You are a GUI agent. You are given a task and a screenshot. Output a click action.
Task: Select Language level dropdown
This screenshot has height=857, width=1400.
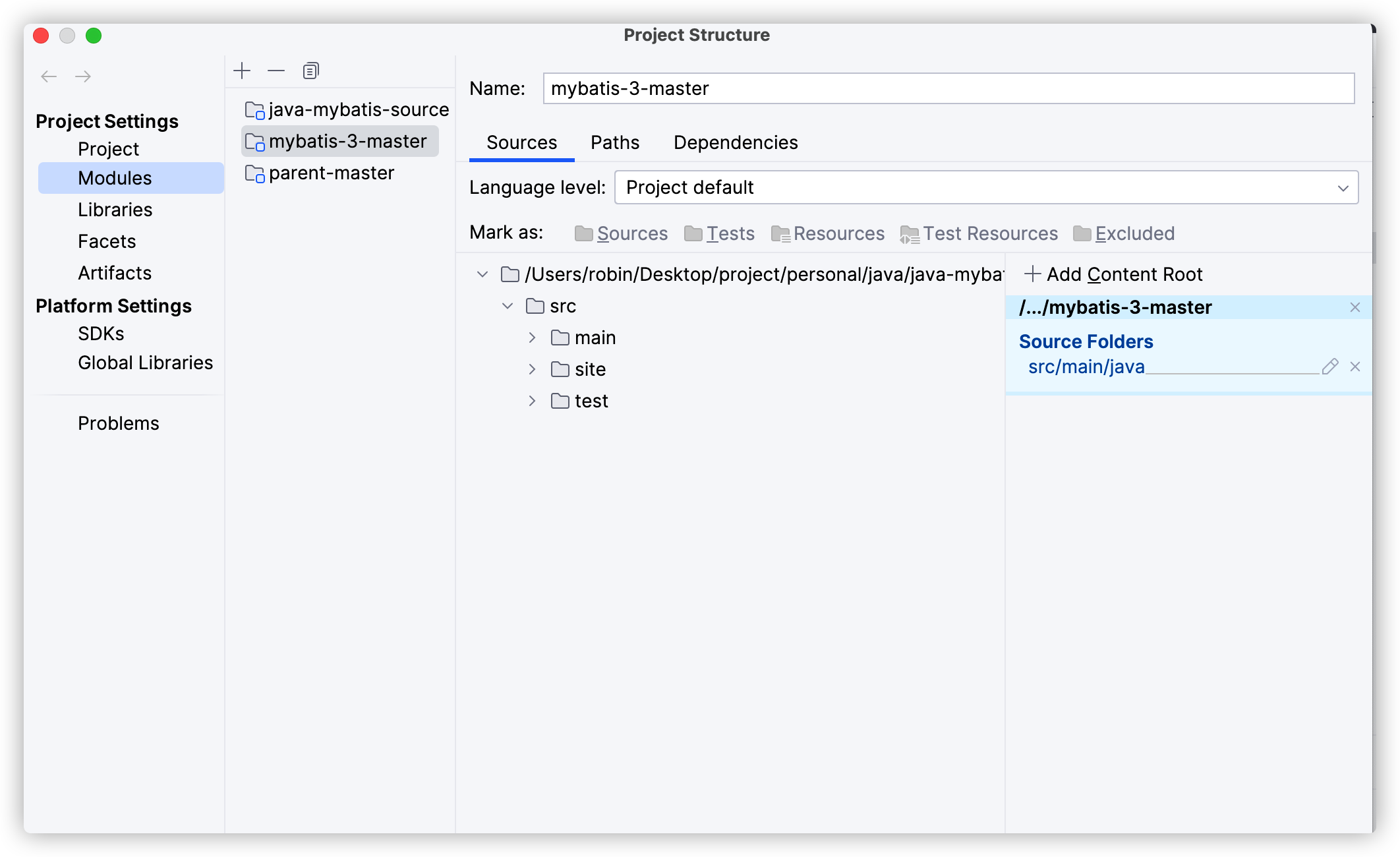click(x=987, y=187)
